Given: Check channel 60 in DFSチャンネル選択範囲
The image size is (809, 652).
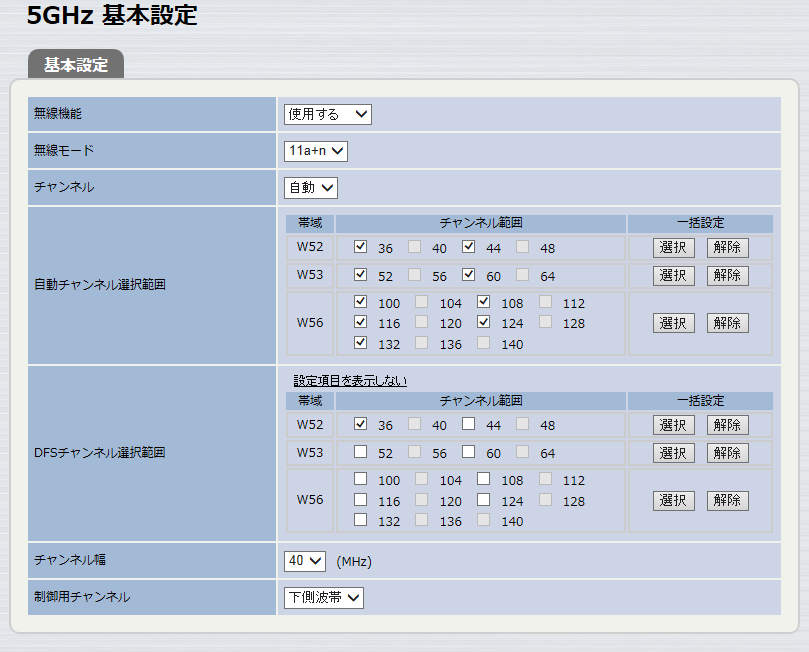Looking at the screenshot, I should pos(469,452).
